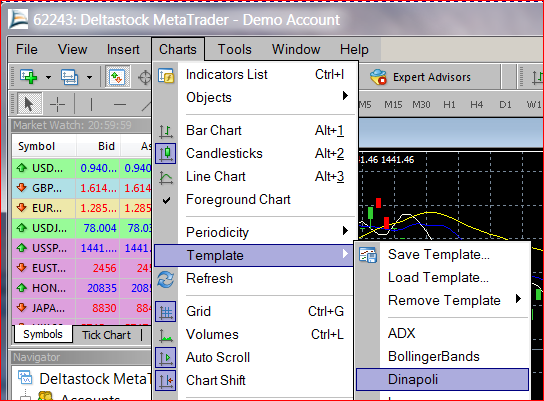Select the USDJ... row in Market Watch
The height and width of the screenshot is (401, 544).
tap(82, 228)
